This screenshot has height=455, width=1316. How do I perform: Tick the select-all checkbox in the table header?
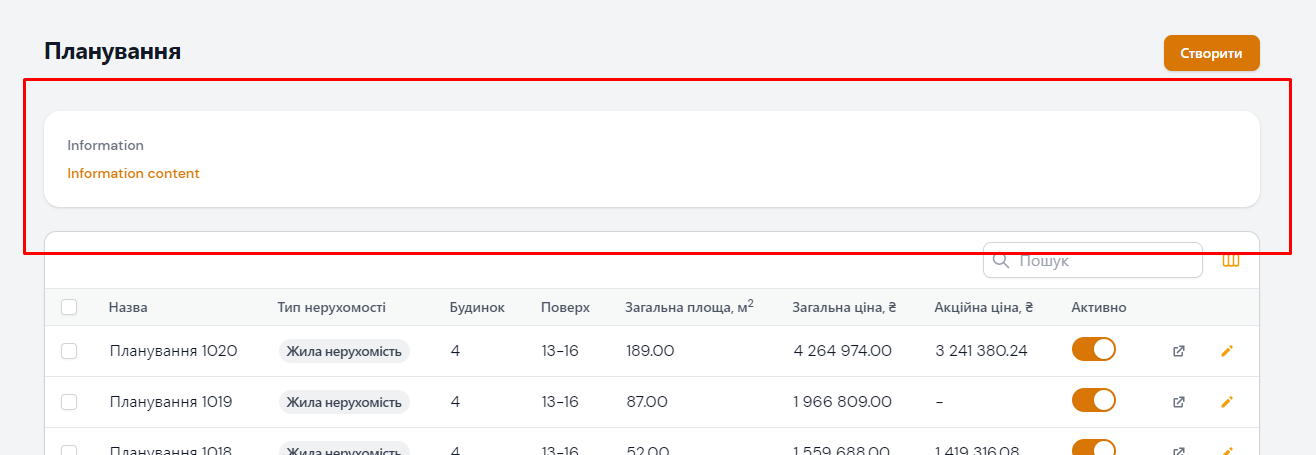click(x=69, y=307)
